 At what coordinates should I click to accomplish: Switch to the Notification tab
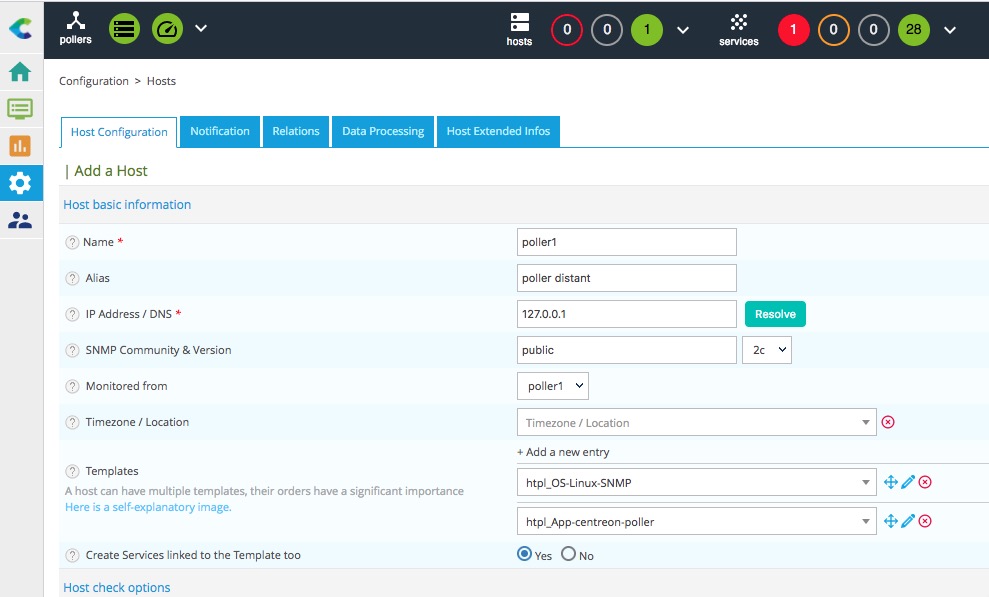click(x=220, y=132)
